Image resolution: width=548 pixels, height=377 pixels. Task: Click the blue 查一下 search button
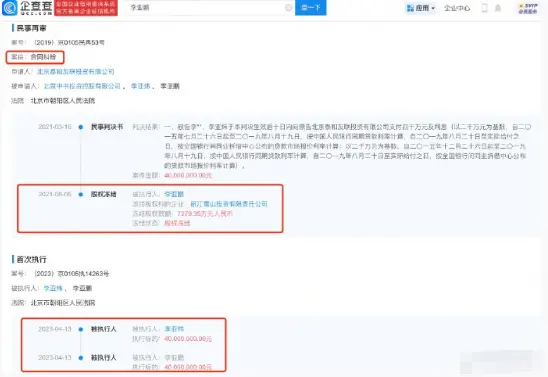pos(311,8)
